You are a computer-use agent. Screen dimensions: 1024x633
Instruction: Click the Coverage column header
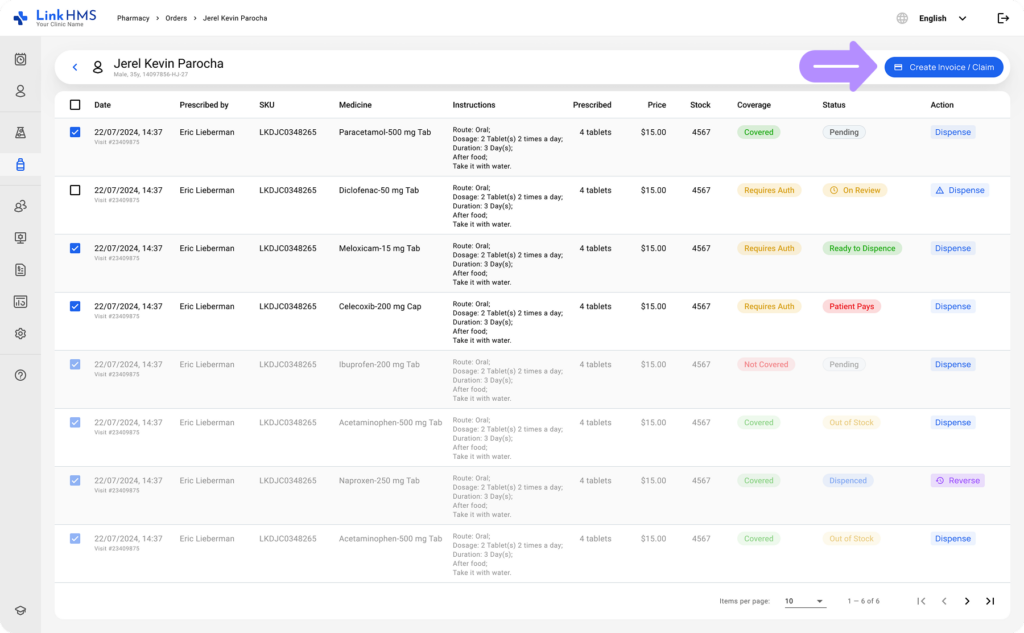(754, 105)
